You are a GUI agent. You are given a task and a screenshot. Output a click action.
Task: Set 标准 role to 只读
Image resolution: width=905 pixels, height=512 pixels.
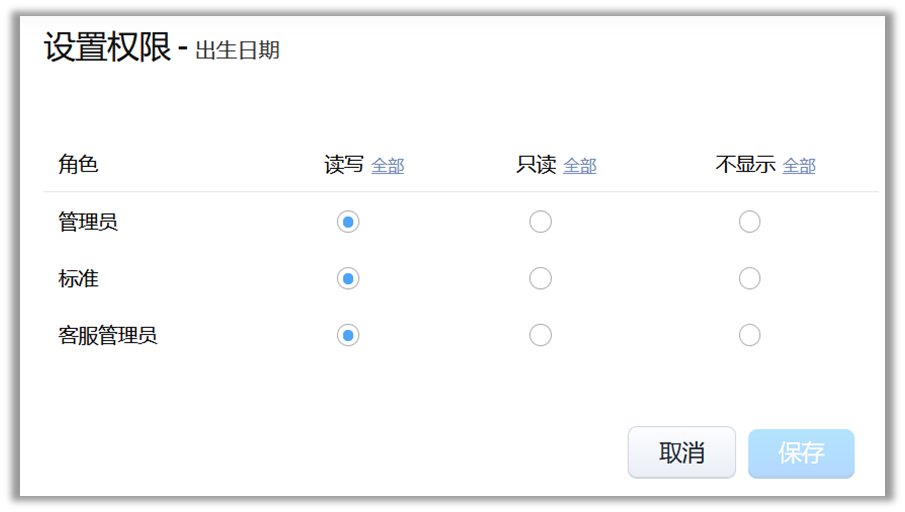[540, 279]
